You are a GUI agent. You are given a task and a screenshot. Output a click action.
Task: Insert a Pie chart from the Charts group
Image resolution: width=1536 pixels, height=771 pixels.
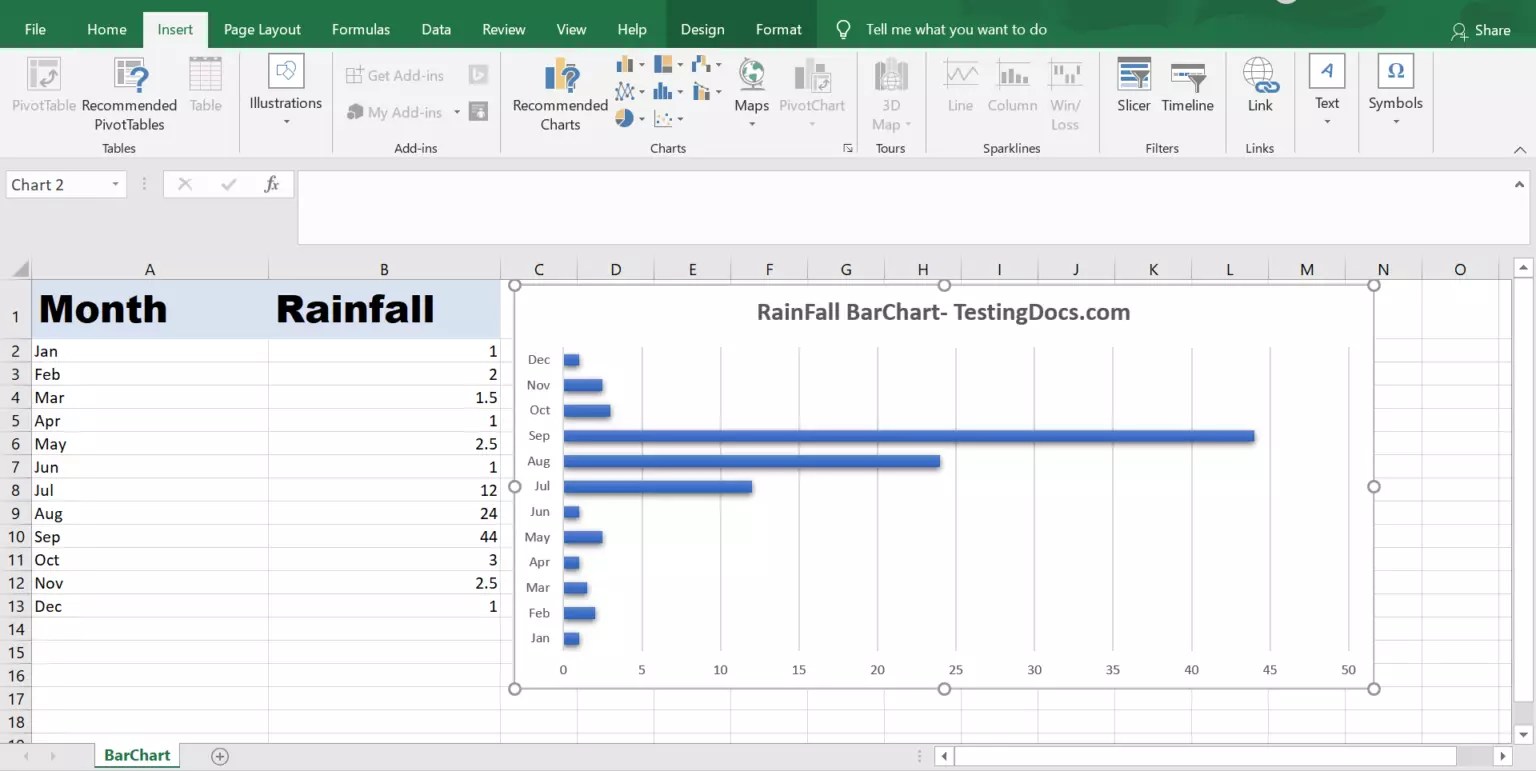627,117
